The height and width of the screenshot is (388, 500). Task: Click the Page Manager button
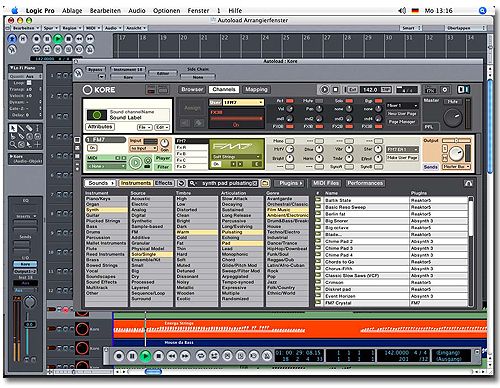(402, 122)
